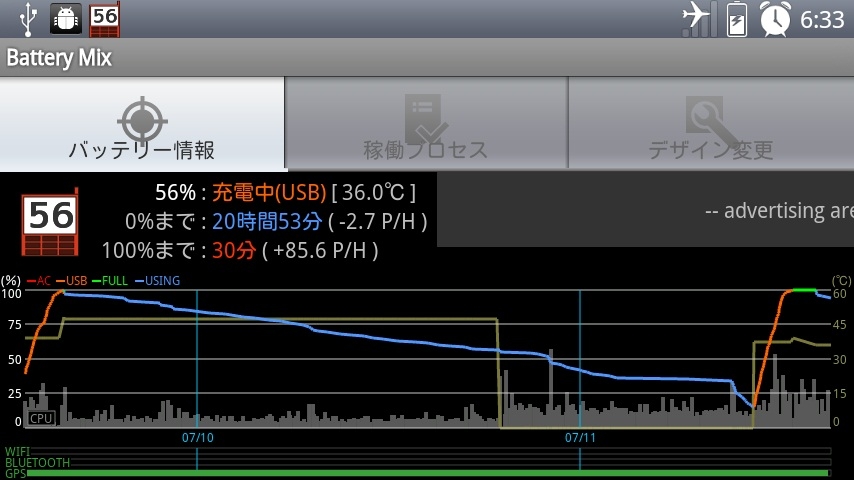Tap the airplane mode status icon
This screenshot has height=480, width=854.
click(699, 19)
